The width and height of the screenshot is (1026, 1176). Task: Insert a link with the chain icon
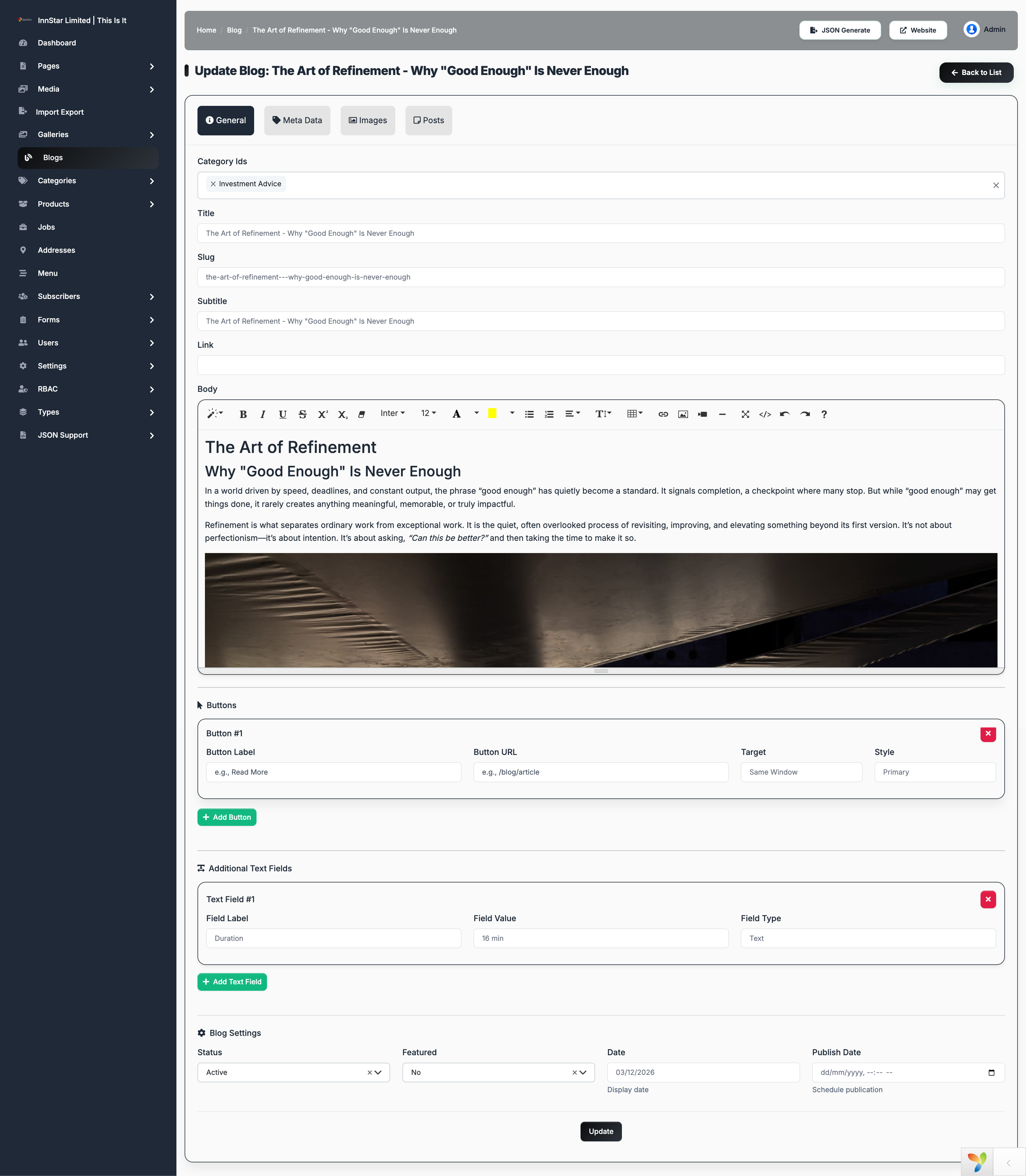663,414
